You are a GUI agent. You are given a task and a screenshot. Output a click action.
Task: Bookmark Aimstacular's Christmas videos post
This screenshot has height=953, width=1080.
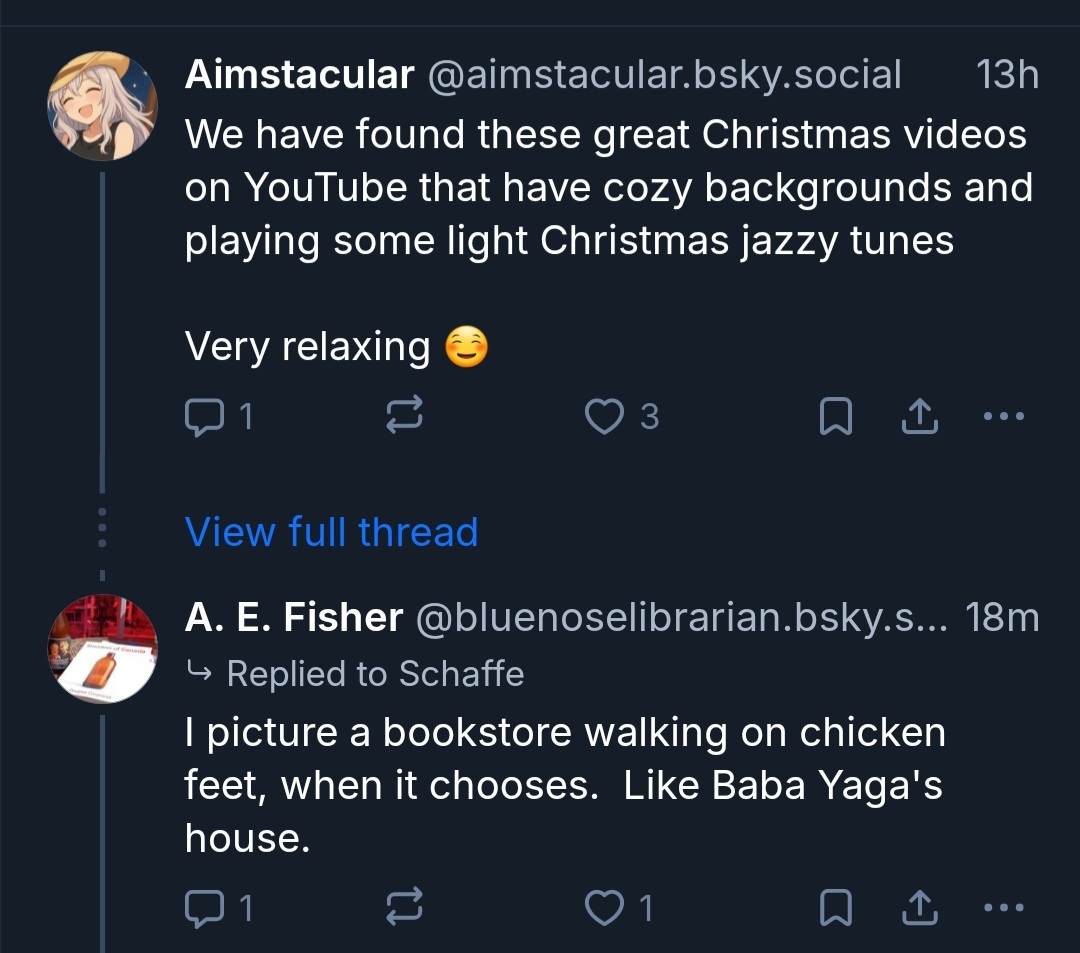tap(835, 417)
